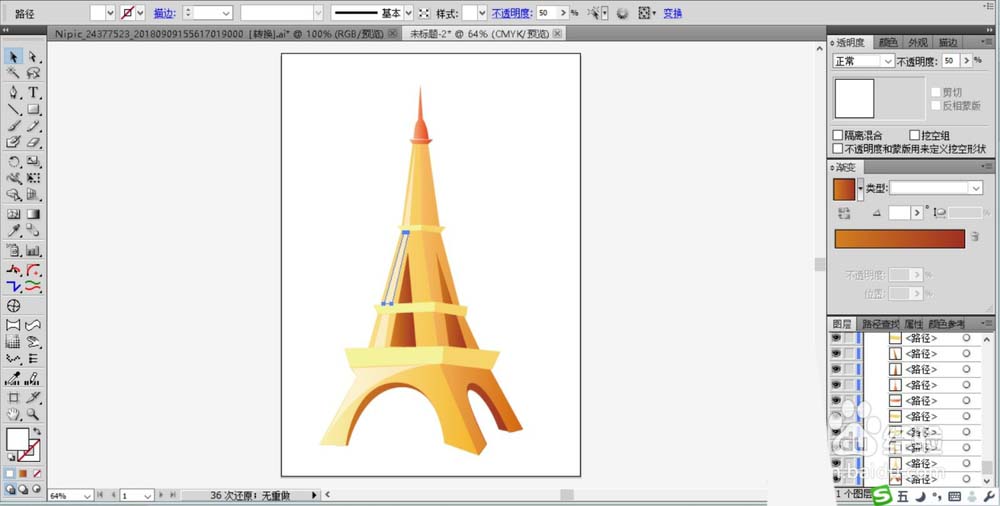Select the Free Transform tool
The image size is (1000, 506).
pos(33,179)
